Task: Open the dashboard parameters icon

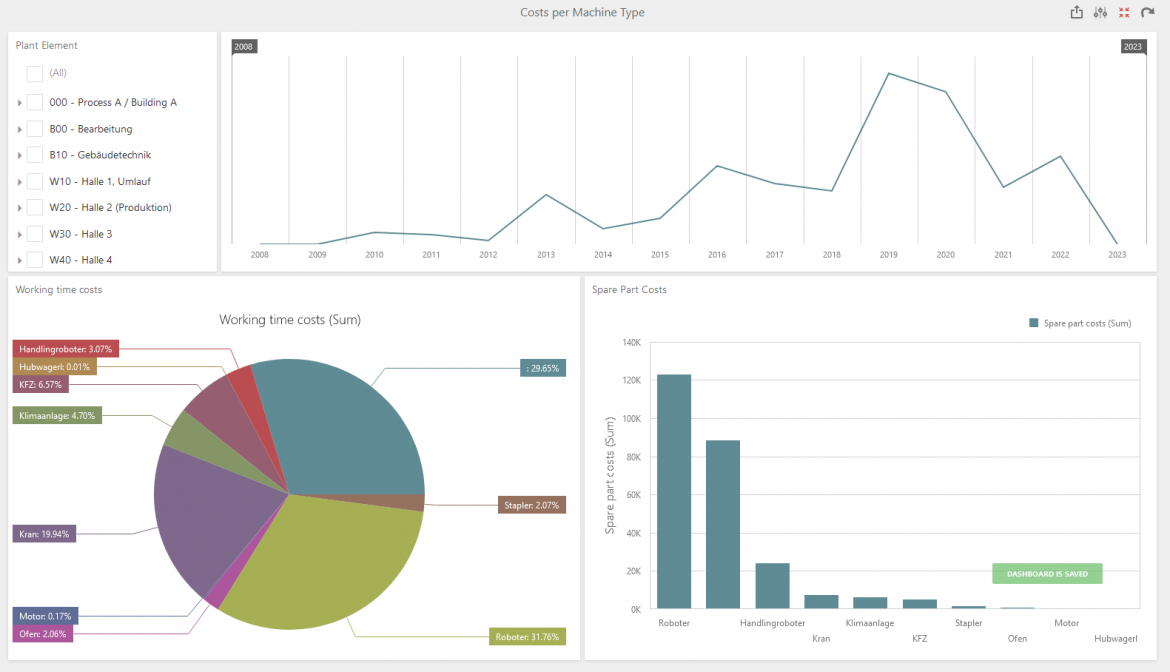Action: pos(1100,12)
